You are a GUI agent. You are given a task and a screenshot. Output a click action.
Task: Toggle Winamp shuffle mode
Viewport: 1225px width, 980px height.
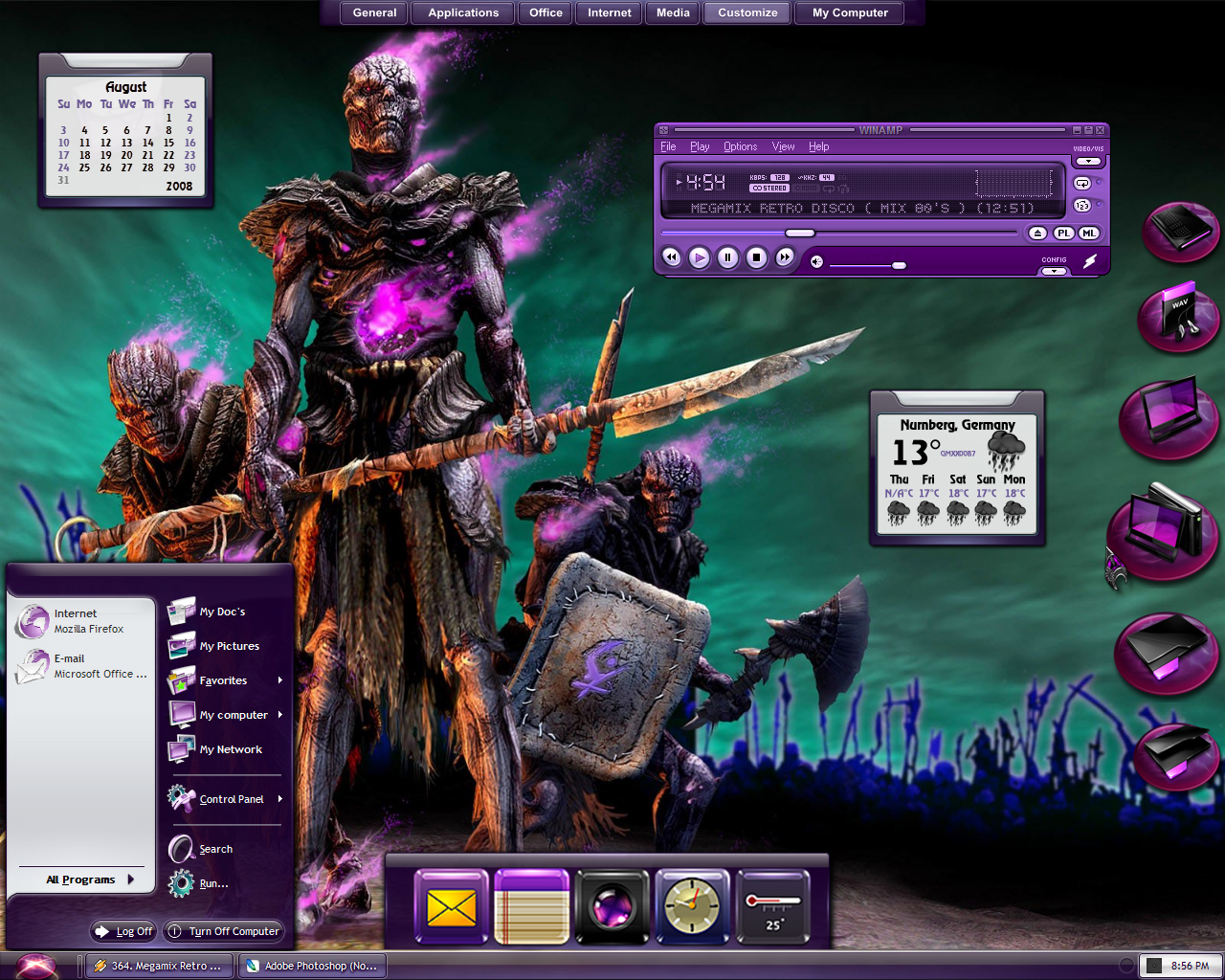pyautogui.click(x=1082, y=206)
